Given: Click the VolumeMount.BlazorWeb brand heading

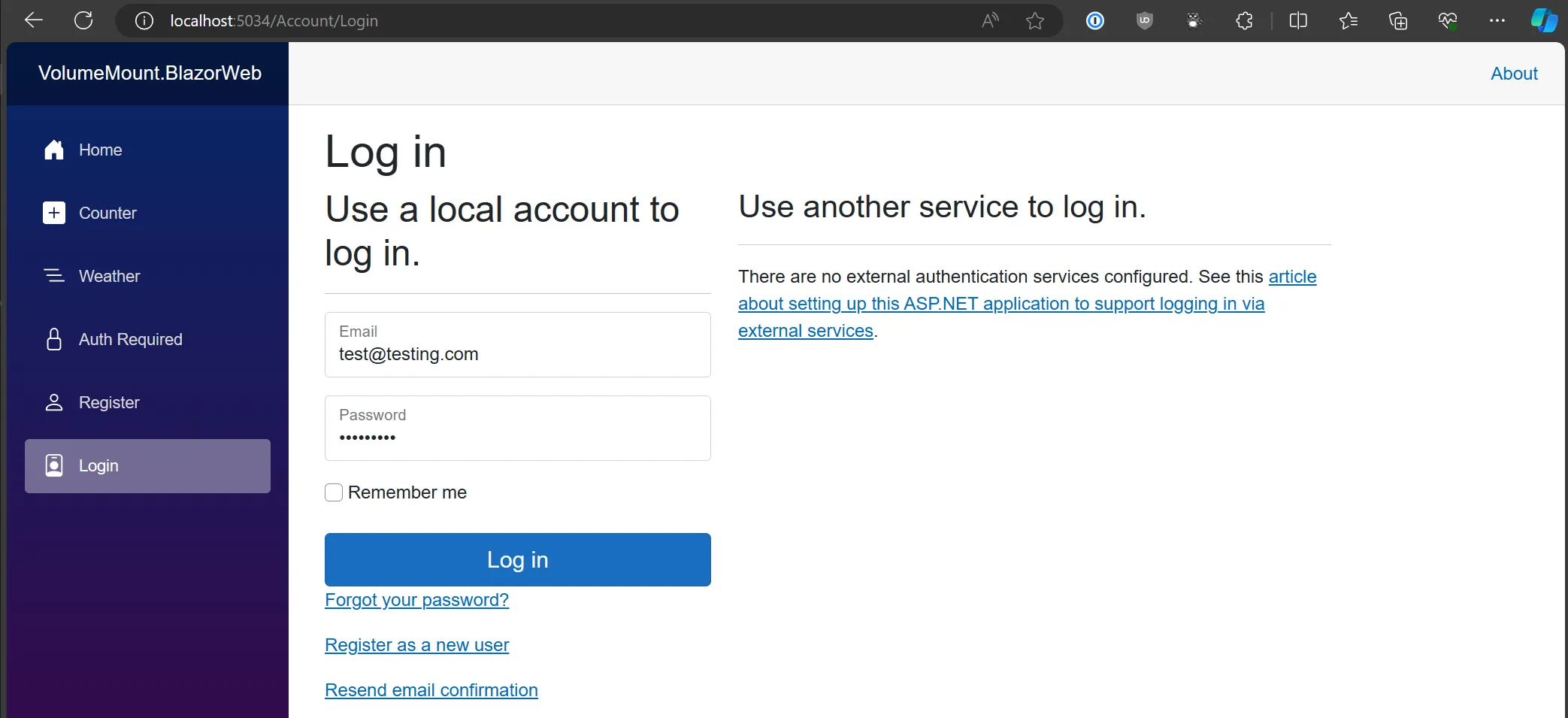Looking at the screenshot, I should pos(149,73).
